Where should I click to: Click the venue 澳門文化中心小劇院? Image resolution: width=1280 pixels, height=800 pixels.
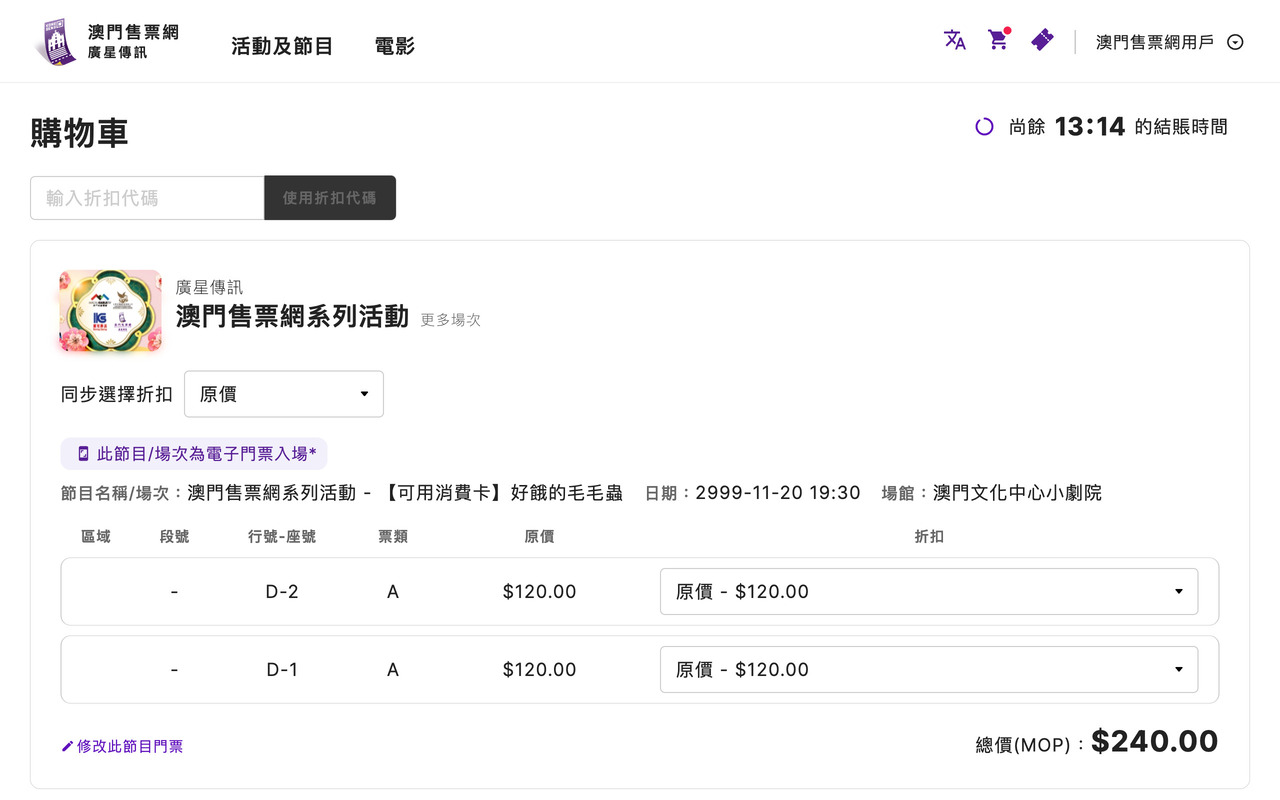[x=1017, y=493]
